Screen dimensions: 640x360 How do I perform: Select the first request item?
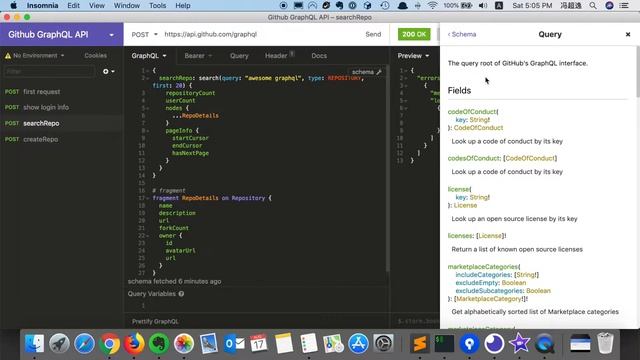[x=61, y=92]
